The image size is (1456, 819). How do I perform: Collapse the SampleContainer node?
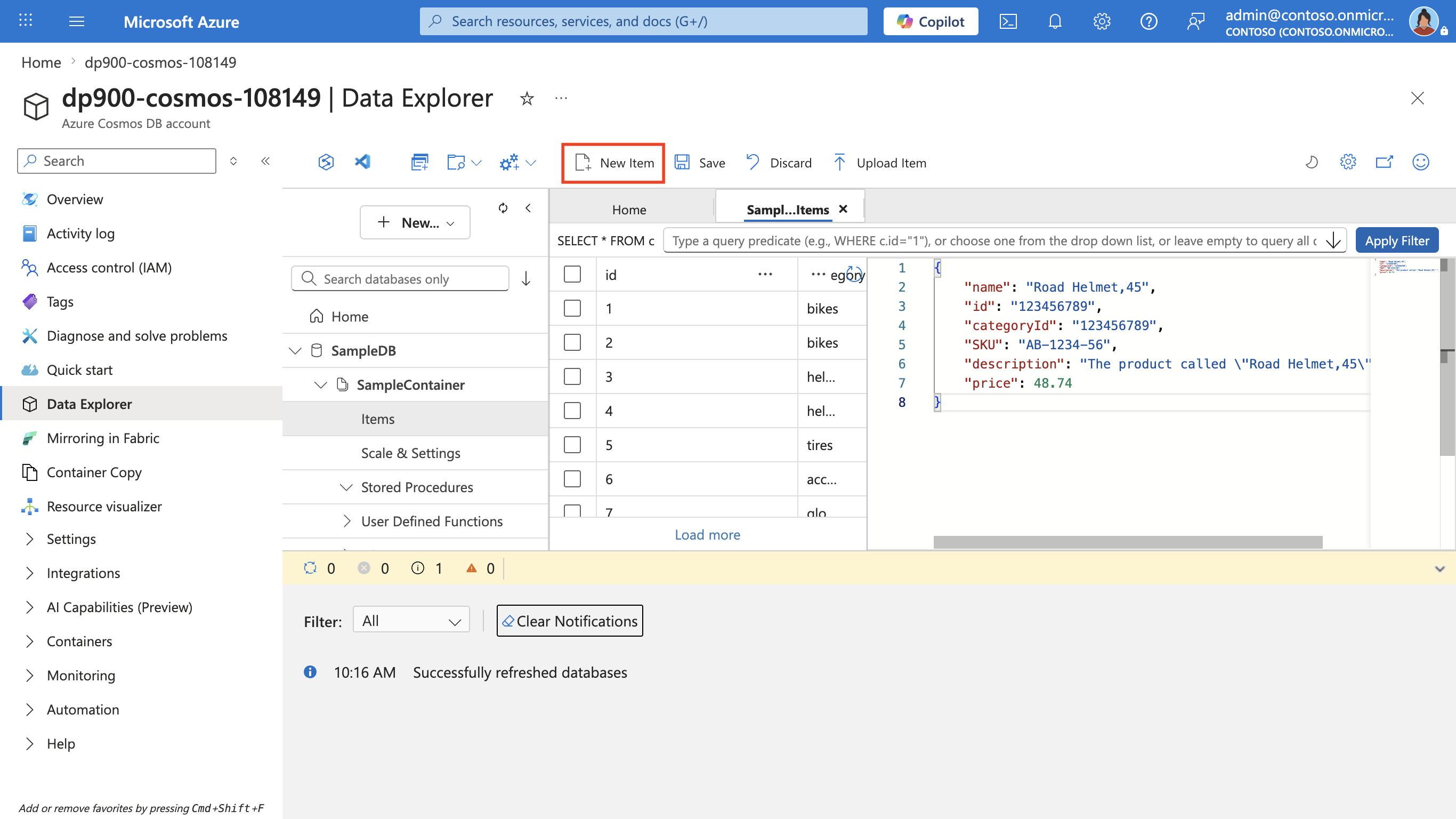pos(320,385)
